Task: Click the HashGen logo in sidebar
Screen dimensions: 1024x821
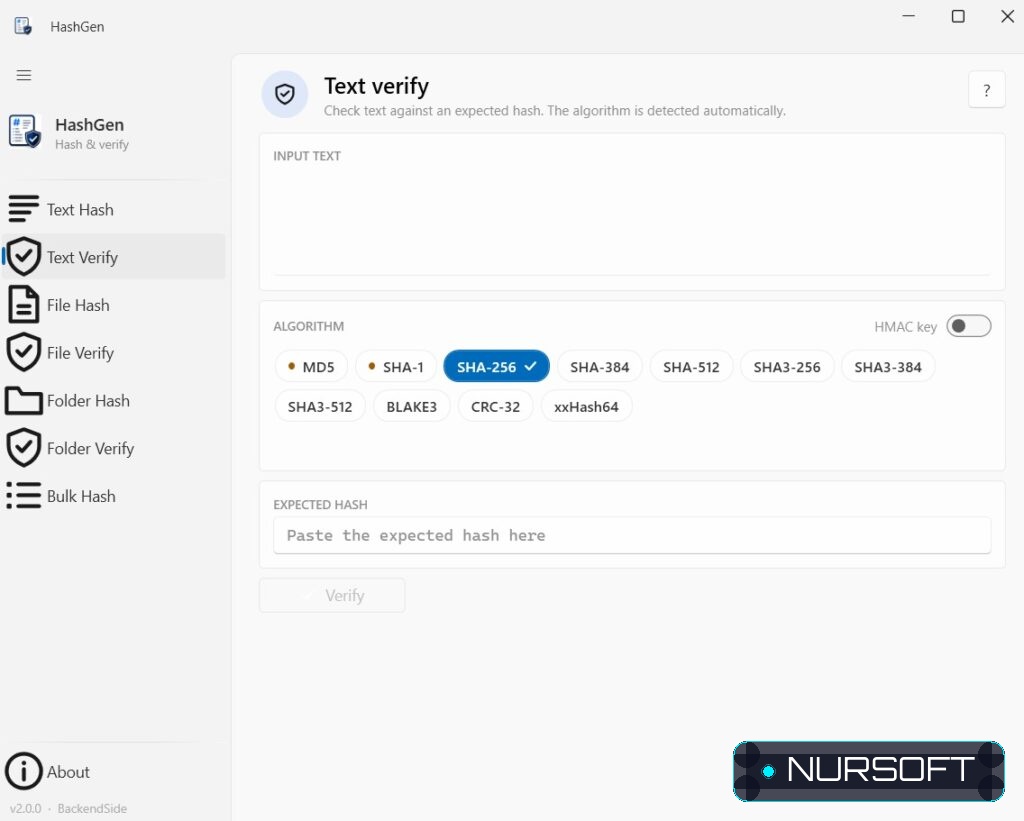Action: point(25,131)
